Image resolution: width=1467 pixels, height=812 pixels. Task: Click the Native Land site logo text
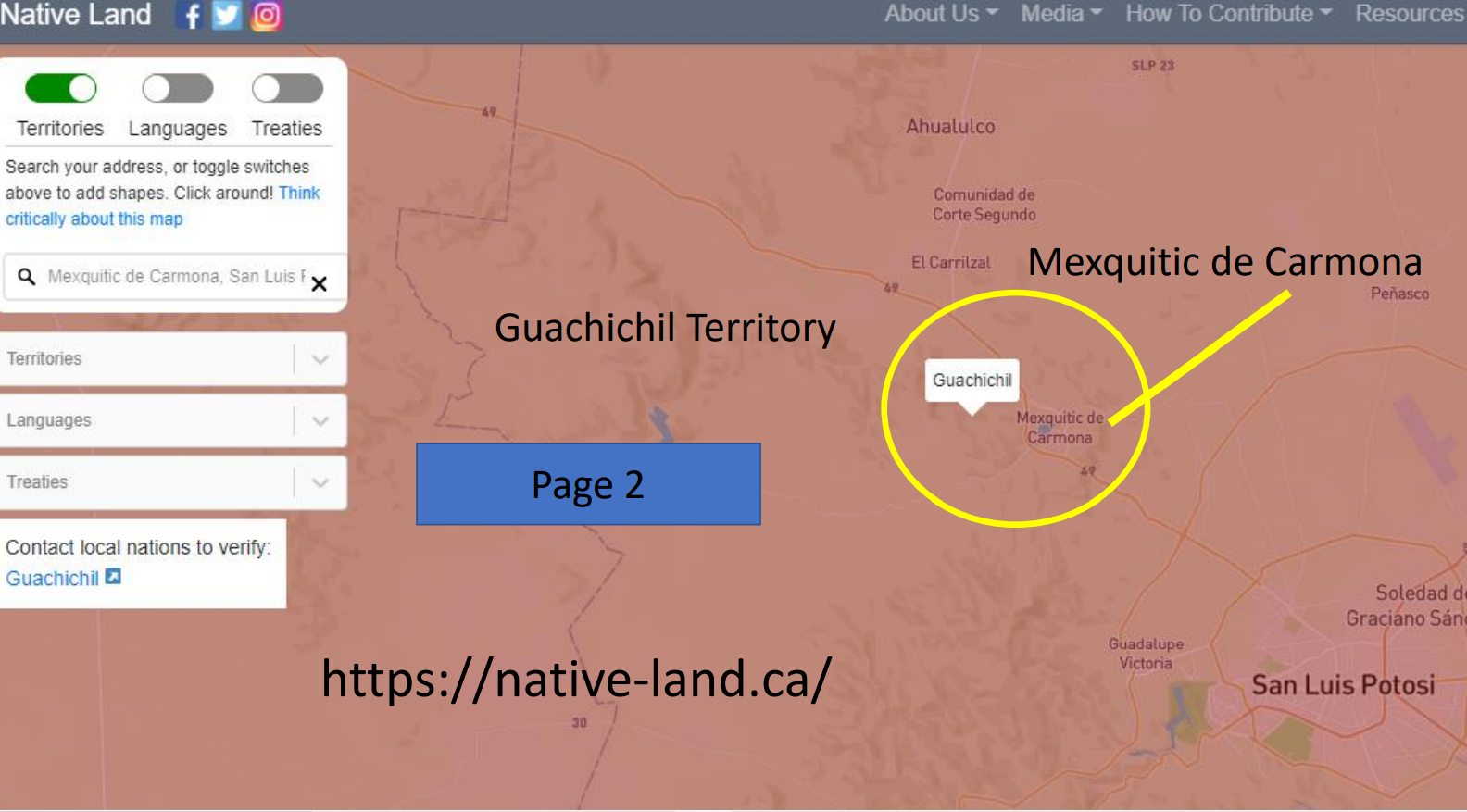(76, 15)
